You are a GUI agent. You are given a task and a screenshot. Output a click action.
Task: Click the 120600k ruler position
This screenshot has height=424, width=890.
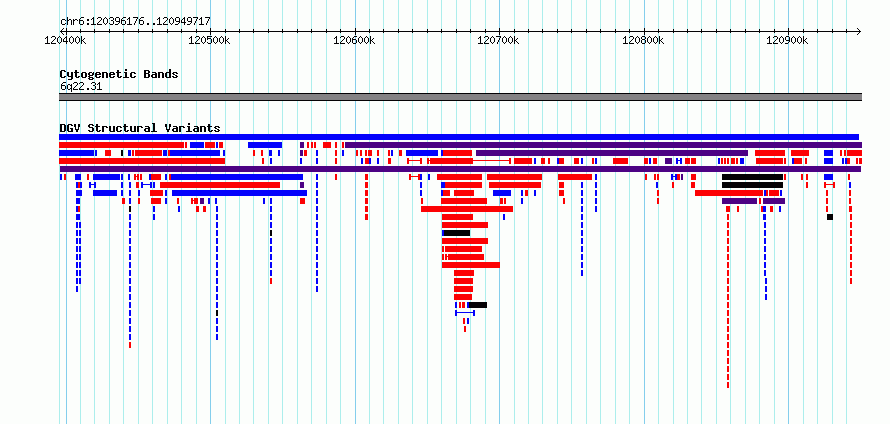(x=355, y=40)
